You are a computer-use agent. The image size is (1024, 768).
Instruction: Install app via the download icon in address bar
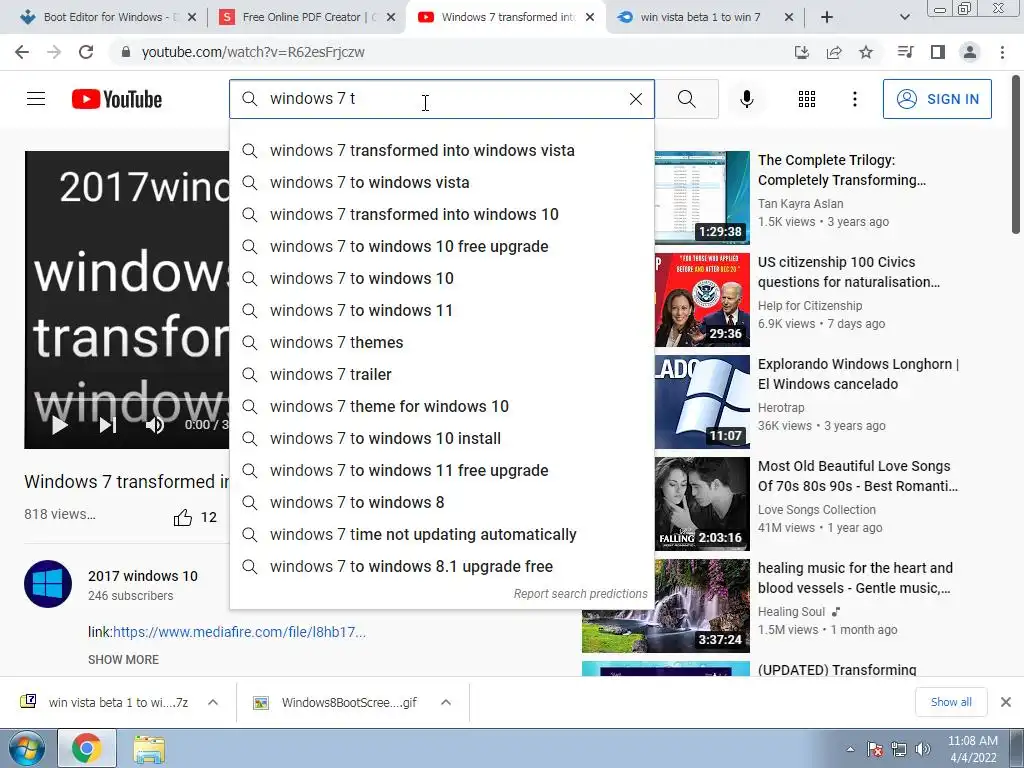(x=801, y=52)
